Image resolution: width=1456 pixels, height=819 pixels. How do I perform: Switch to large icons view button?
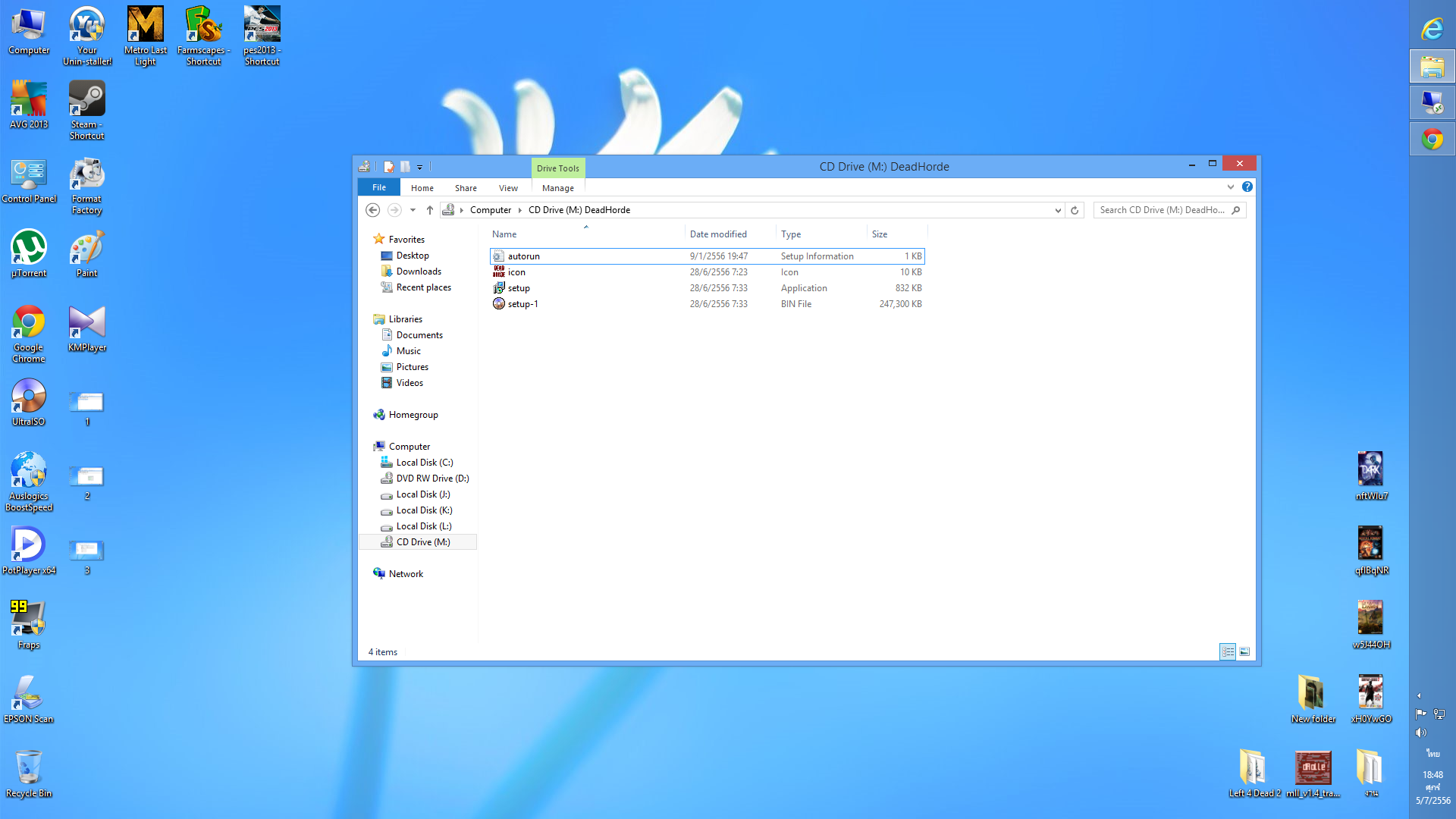pos(1244,651)
